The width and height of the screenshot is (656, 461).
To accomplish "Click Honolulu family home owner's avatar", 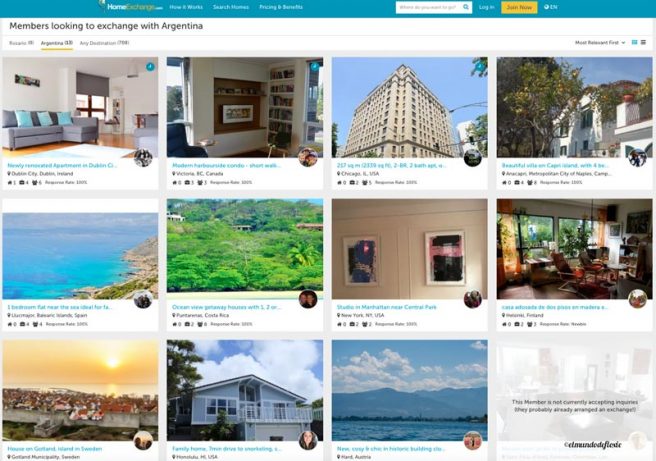I will (x=308, y=440).
